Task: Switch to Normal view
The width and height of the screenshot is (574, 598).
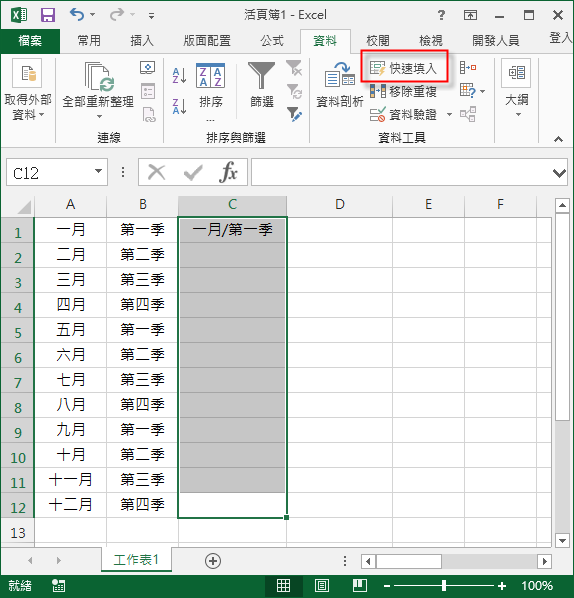Action: [283, 585]
